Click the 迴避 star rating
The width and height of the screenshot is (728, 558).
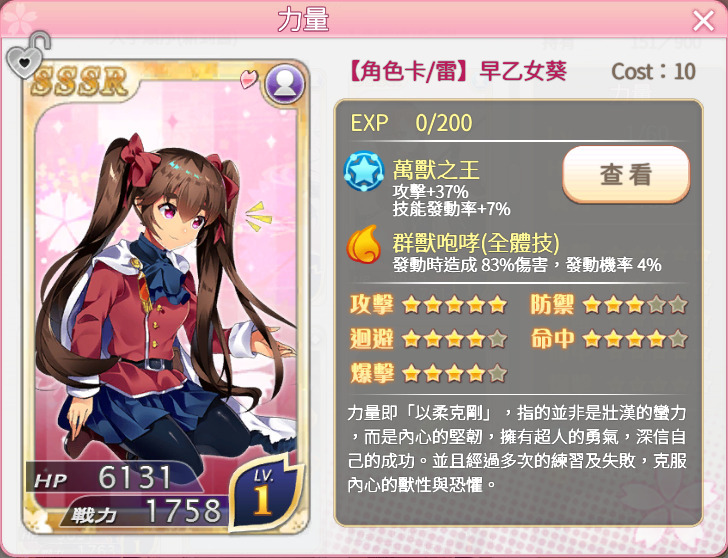tap(428, 339)
